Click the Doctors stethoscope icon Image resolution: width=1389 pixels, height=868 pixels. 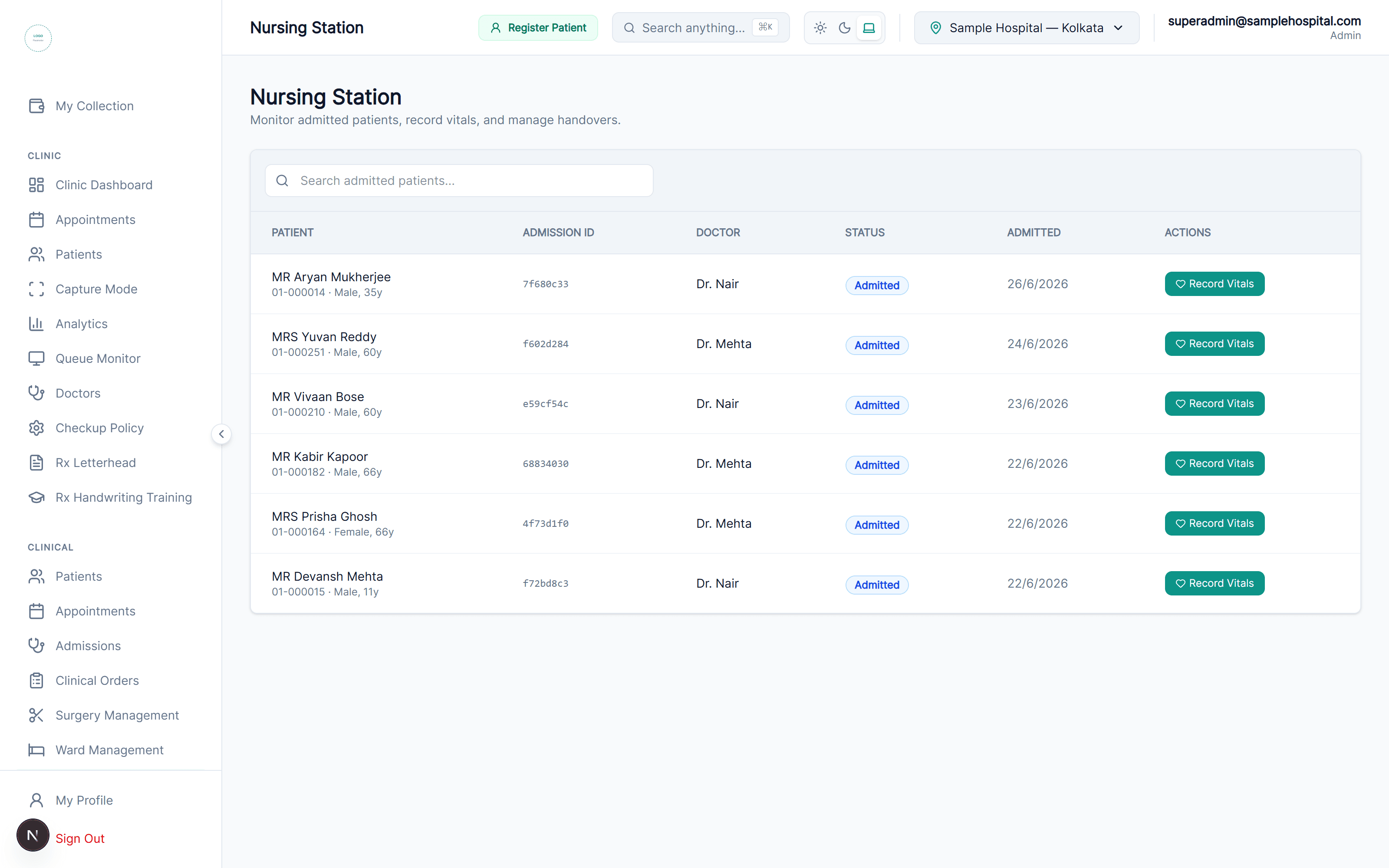click(x=36, y=393)
